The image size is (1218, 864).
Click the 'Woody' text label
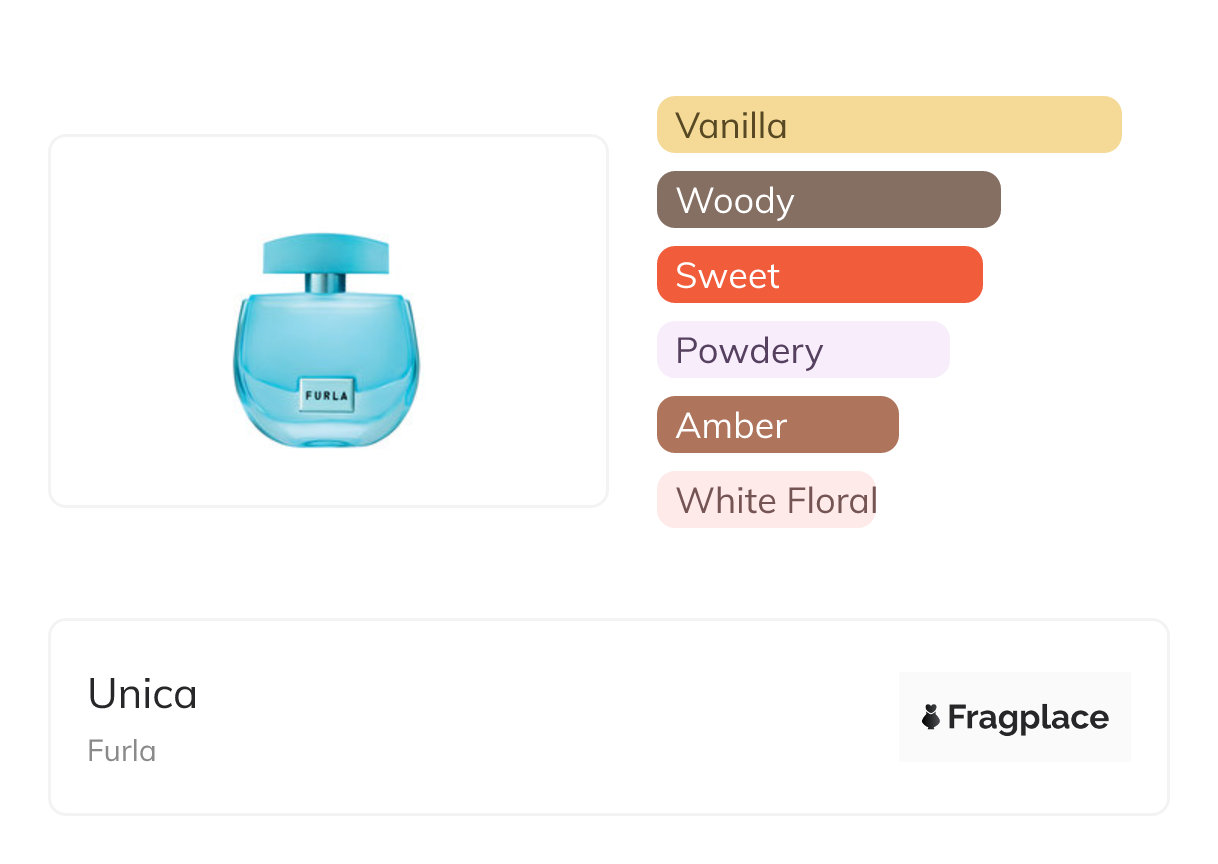[x=735, y=201]
